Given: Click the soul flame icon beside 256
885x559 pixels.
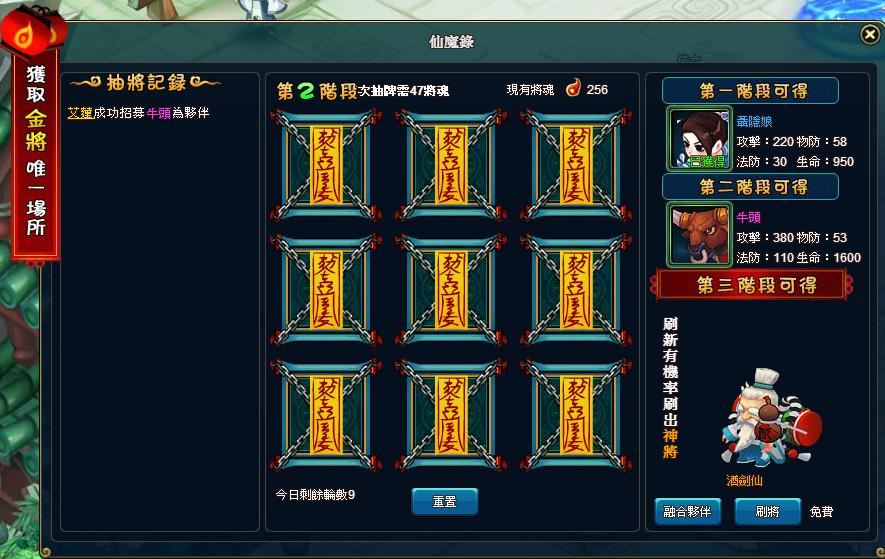Looking at the screenshot, I should point(573,88).
